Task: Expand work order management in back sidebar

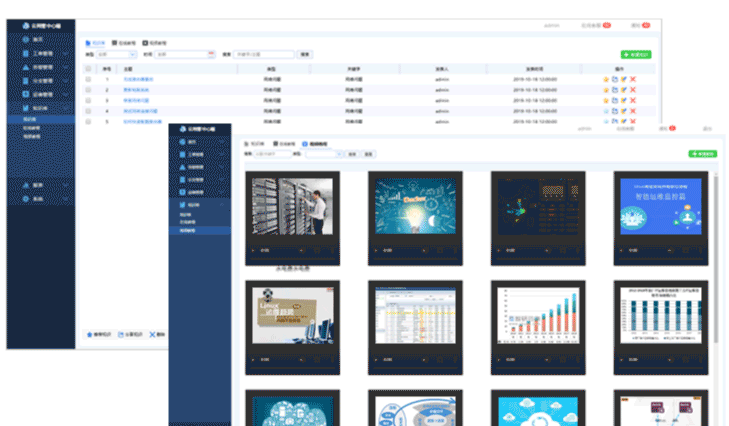Action: (66, 53)
